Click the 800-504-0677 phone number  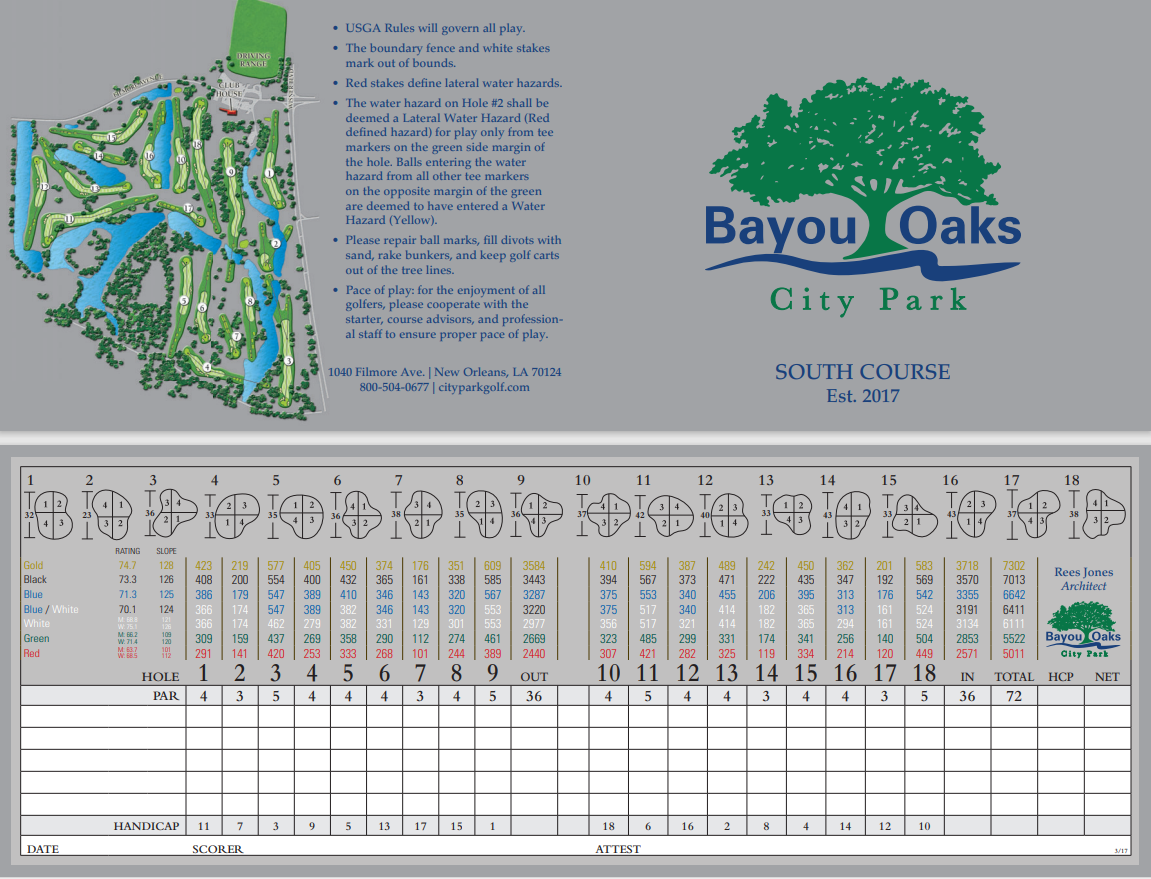click(x=394, y=388)
